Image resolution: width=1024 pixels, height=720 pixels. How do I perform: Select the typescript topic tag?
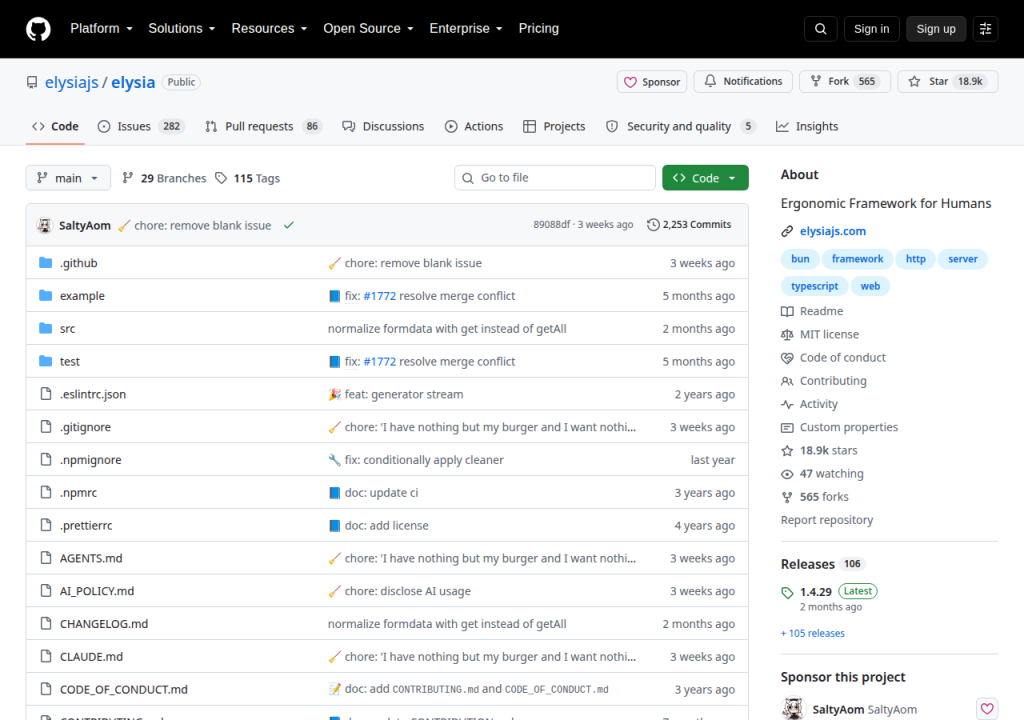pyautogui.click(x=814, y=286)
